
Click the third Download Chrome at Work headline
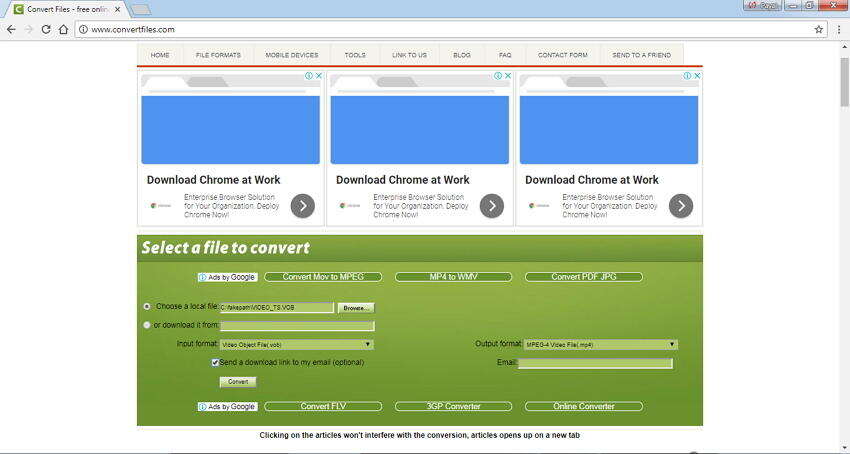(x=592, y=180)
